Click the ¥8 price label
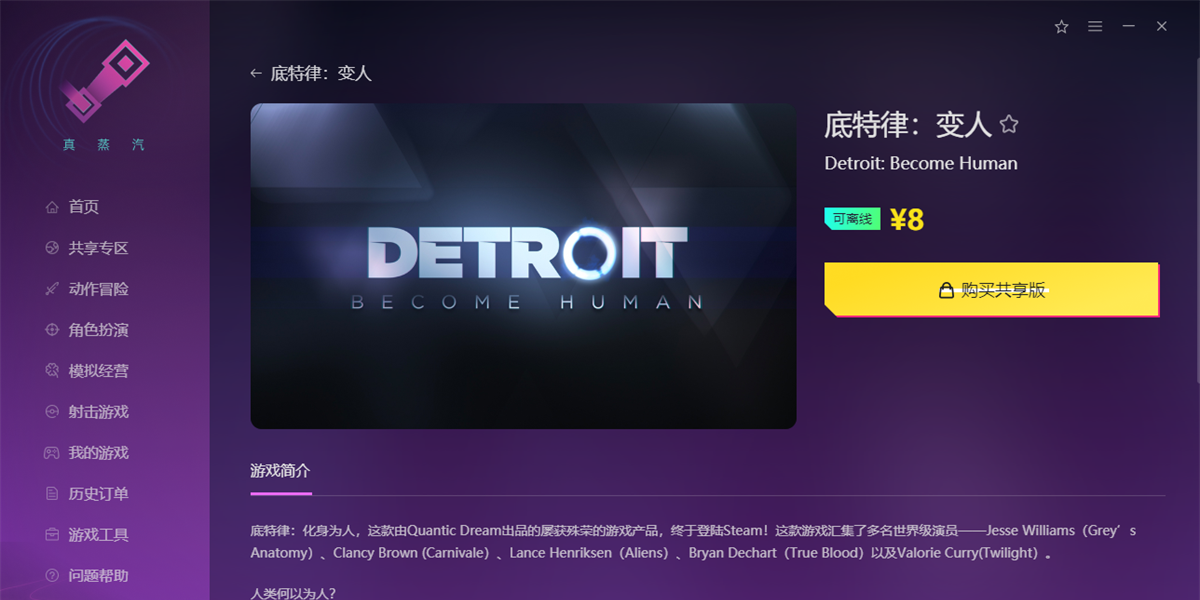Image resolution: width=1200 pixels, height=600 pixels. click(907, 219)
